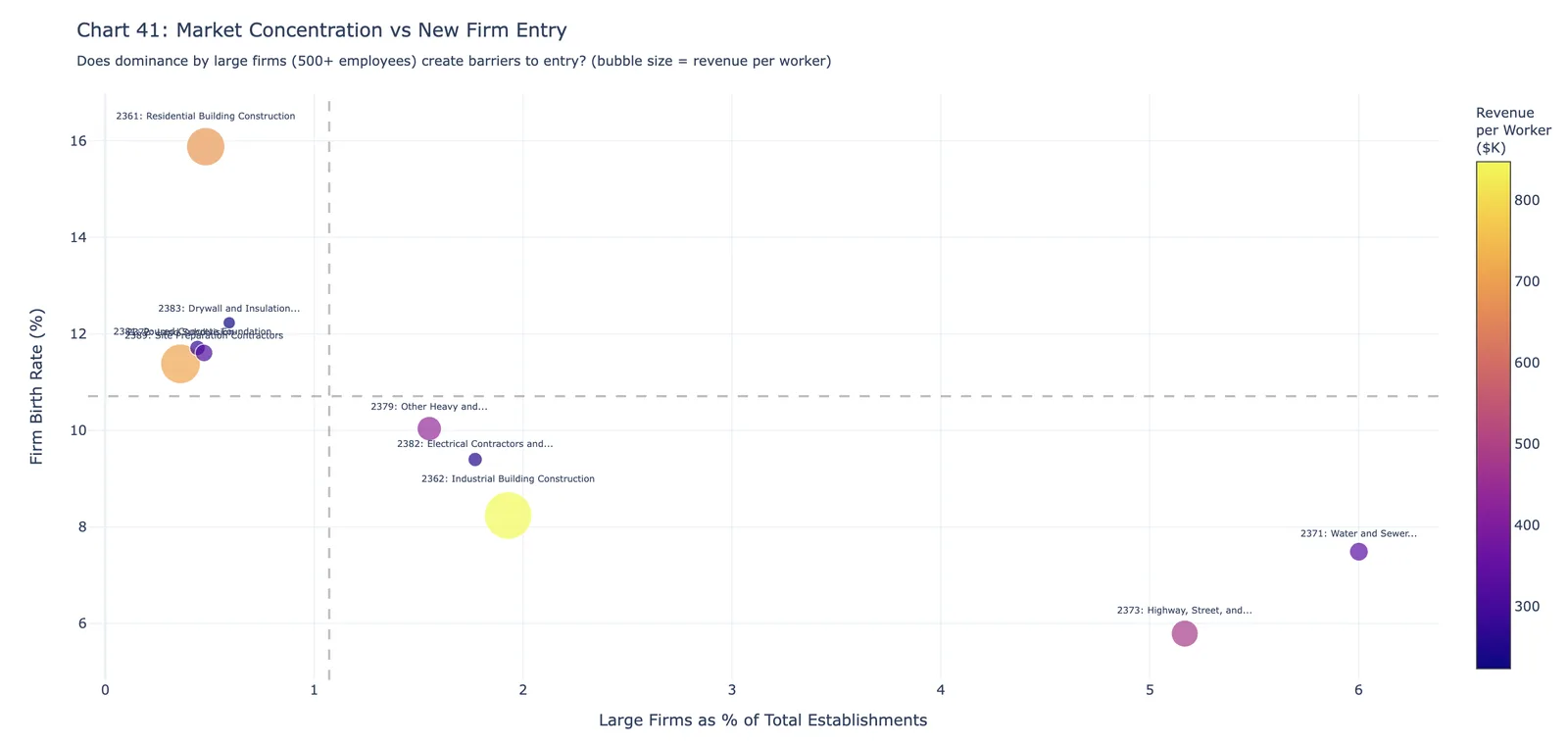Screen dimensions: 1568x745
Task: Click the Electrical Contractors data point
Action: [475, 460]
